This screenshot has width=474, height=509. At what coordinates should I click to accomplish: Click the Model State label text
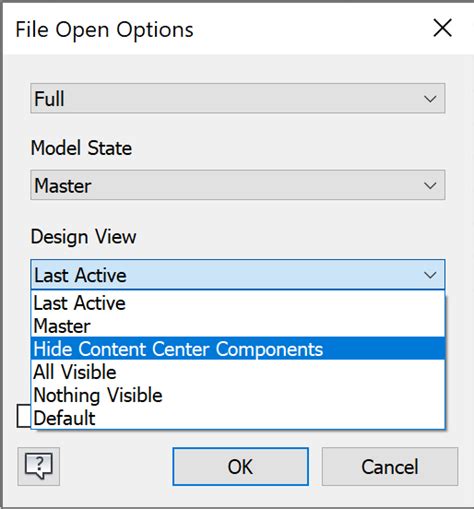pos(81,148)
